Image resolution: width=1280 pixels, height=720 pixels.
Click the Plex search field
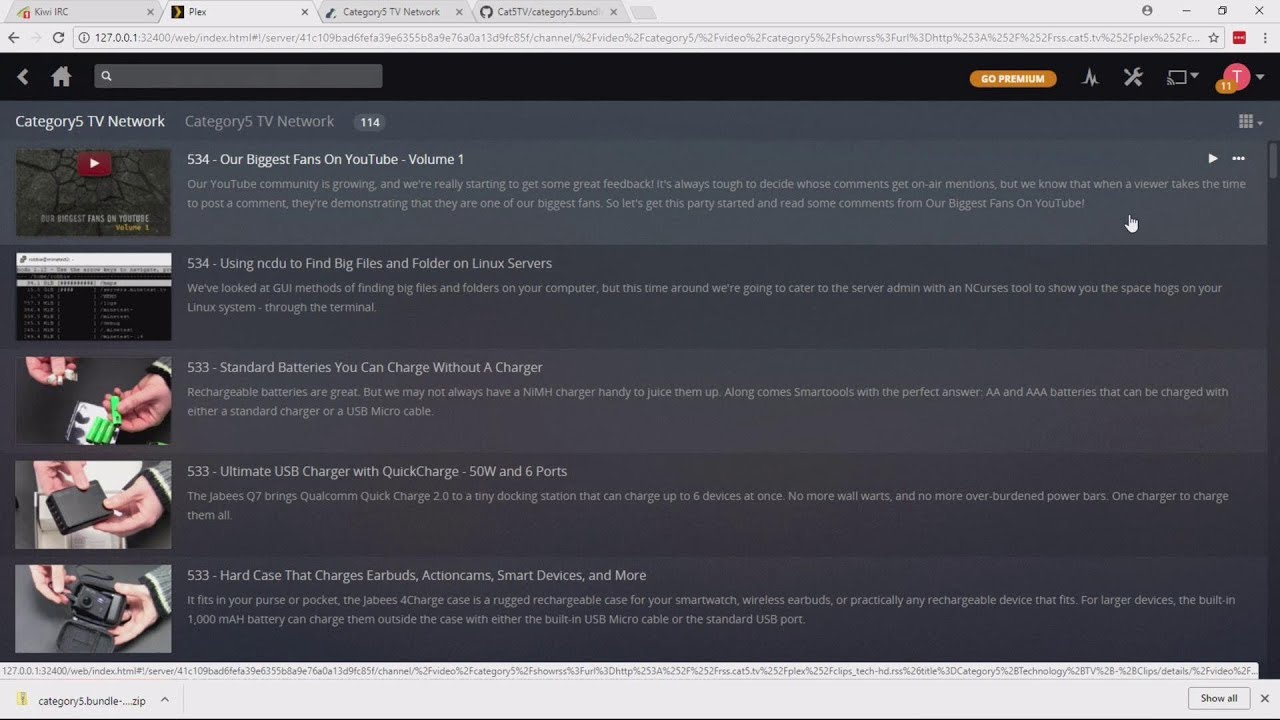click(x=238, y=76)
